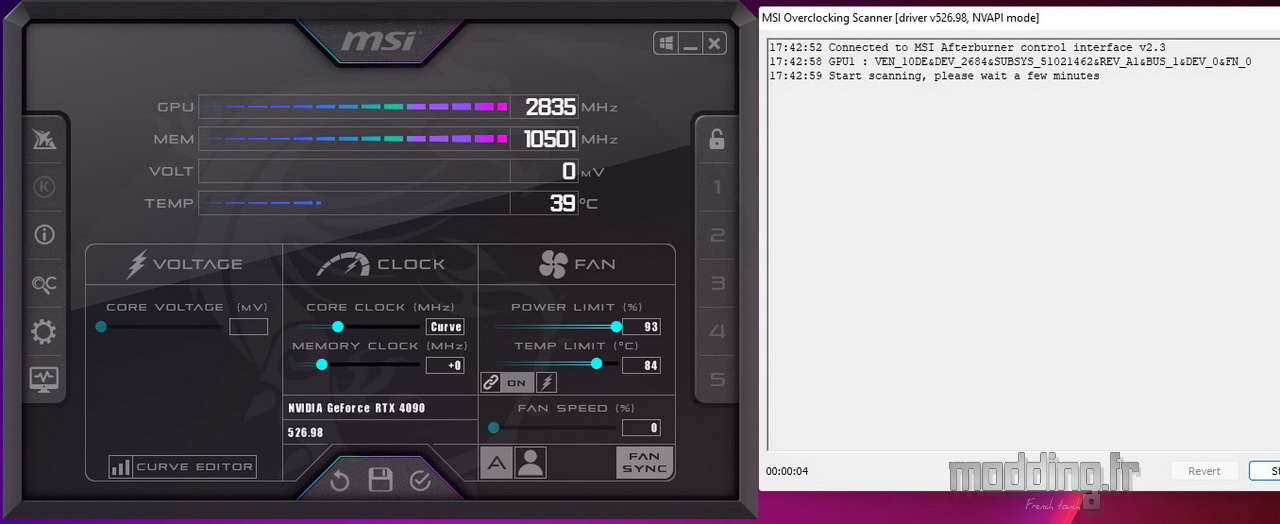Screen dimensions: 1280x524
Task: Click the memory clock slider handle
Action: pos(322,365)
